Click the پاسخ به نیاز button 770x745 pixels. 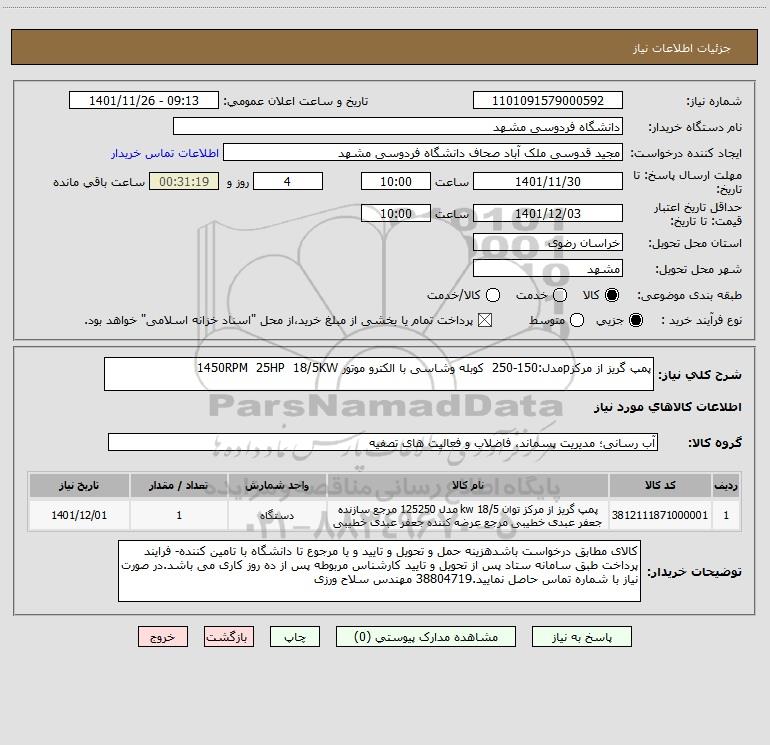point(582,637)
